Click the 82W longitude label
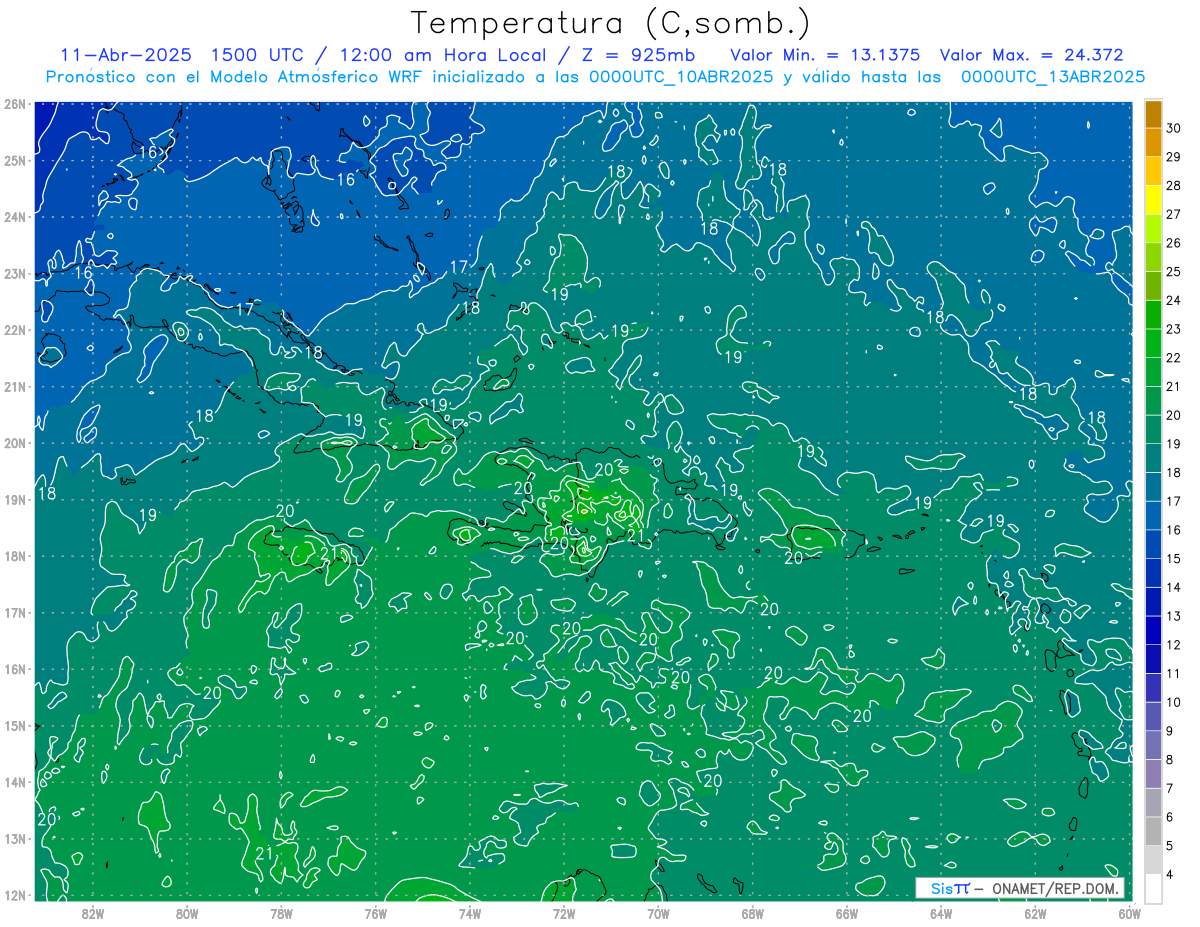The width and height of the screenshot is (1200, 927). pos(92,913)
